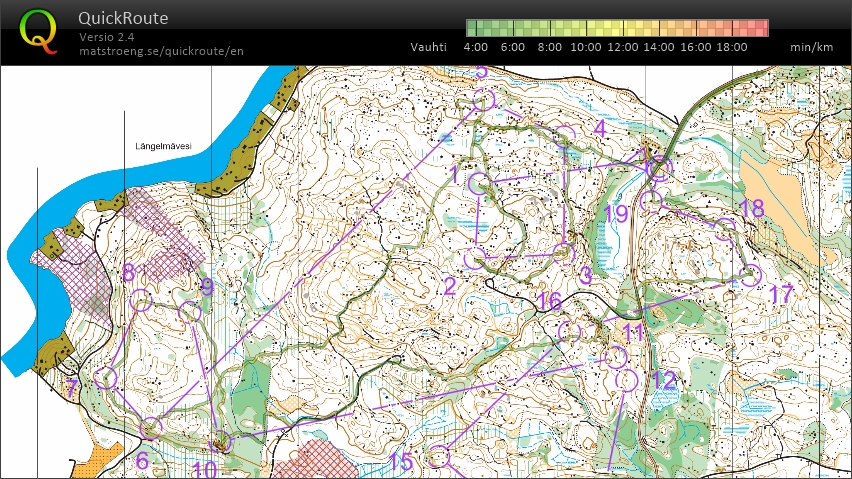The width and height of the screenshot is (852, 479).
Task: Click control circle 7 near the lakeshore
Action: [106, 378]
